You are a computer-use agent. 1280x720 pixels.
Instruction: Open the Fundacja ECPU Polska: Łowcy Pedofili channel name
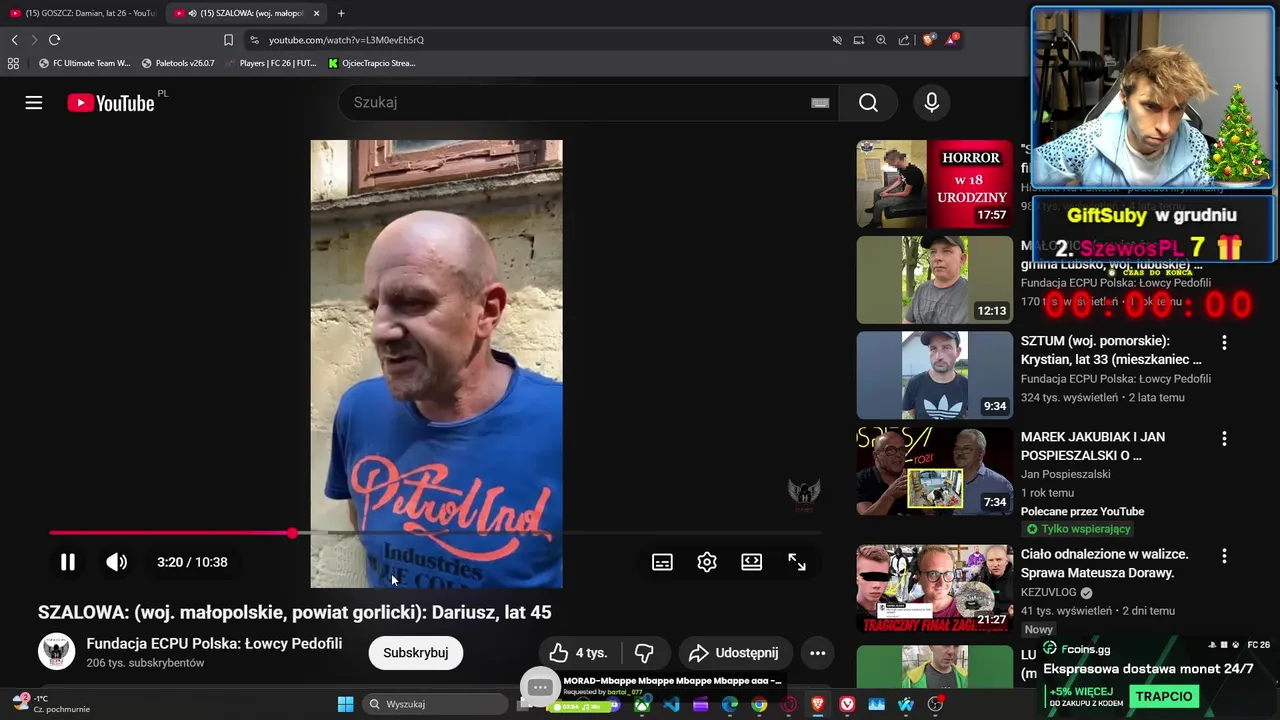point(214,643)
